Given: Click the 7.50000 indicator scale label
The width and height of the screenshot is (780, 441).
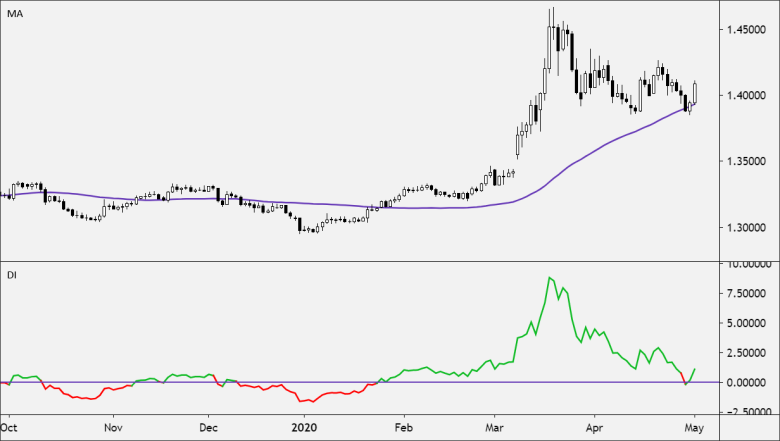Looking at the screenshot, I should tap(746, 293).
